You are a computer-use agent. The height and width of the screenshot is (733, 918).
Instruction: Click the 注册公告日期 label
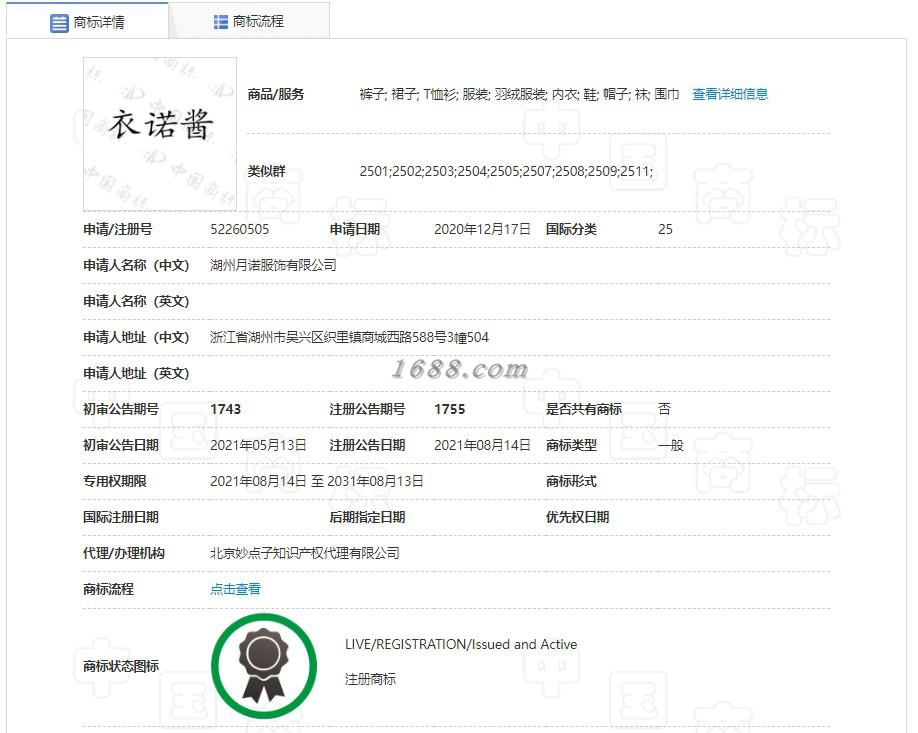(x=368, y=446)
